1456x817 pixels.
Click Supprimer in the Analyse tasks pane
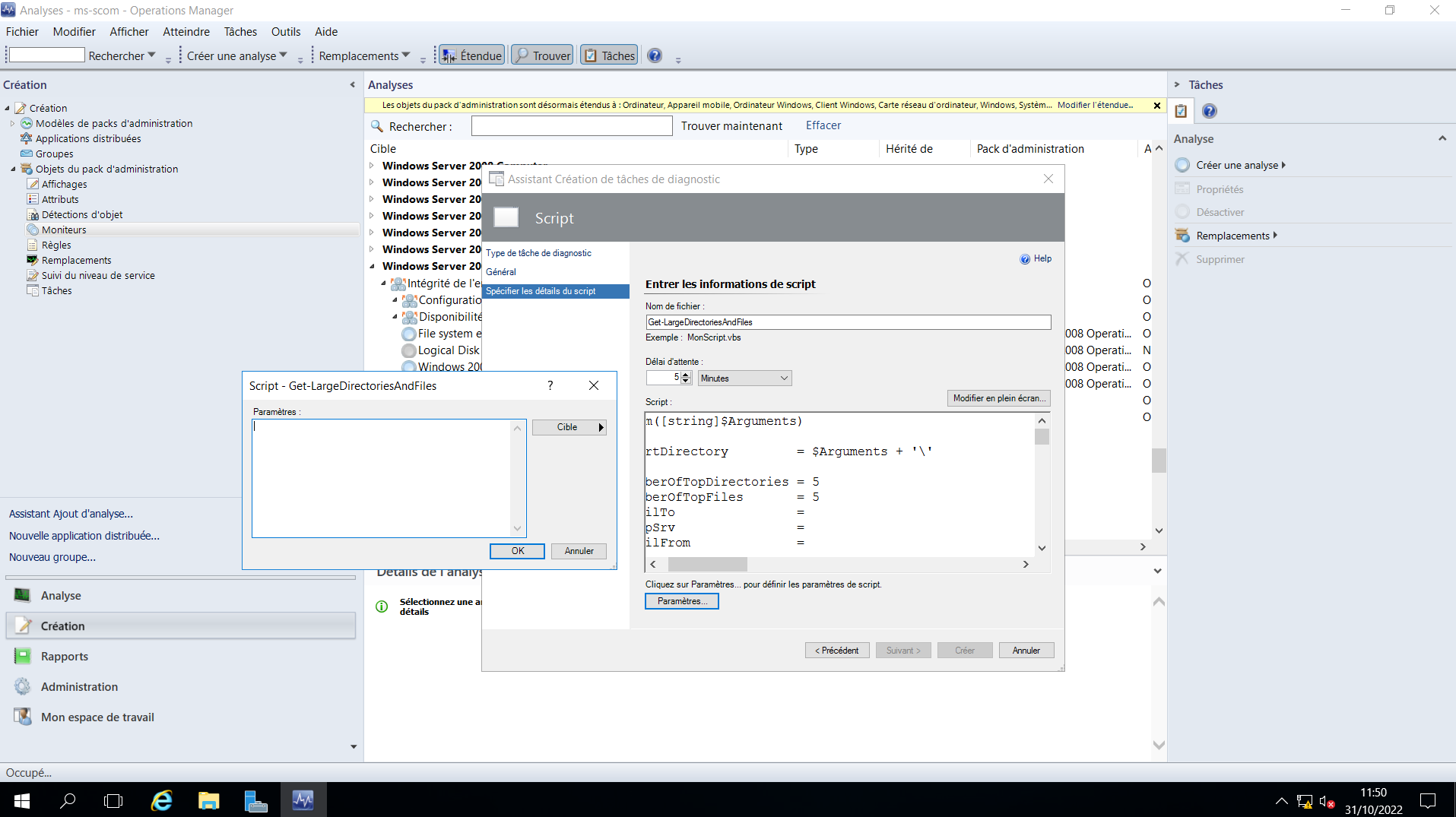1219,258
